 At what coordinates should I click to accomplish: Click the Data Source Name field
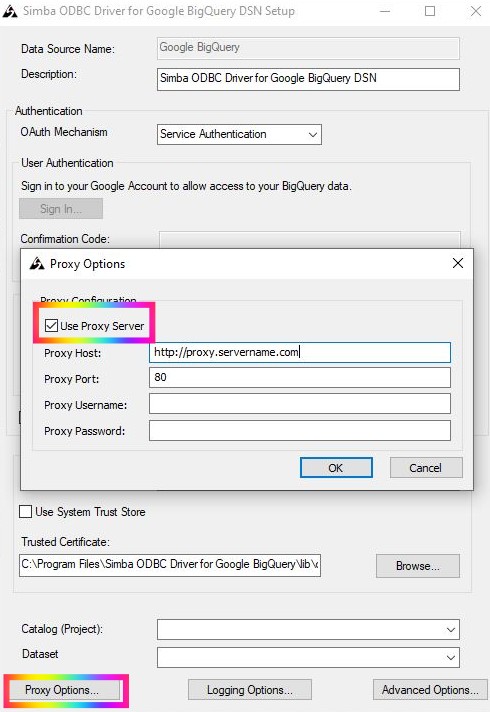(x=308, y=48)
